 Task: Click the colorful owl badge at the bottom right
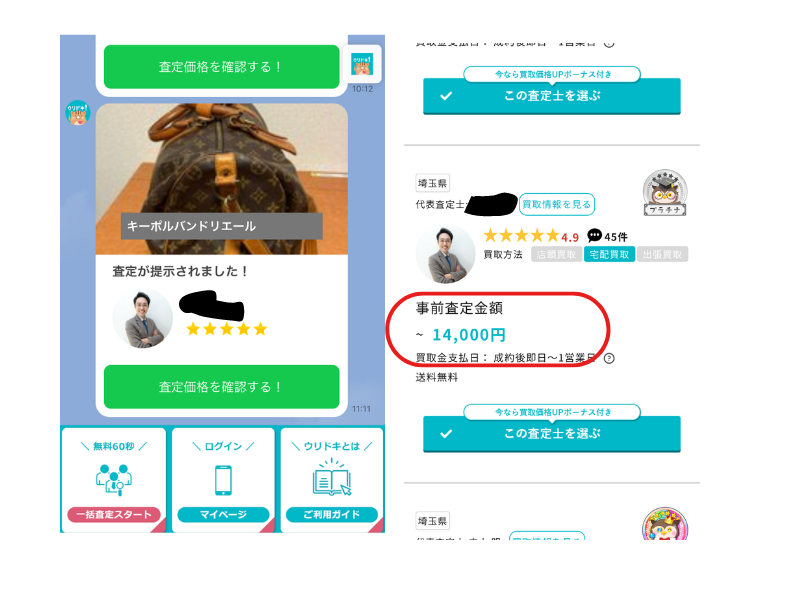tap(665, 524)
